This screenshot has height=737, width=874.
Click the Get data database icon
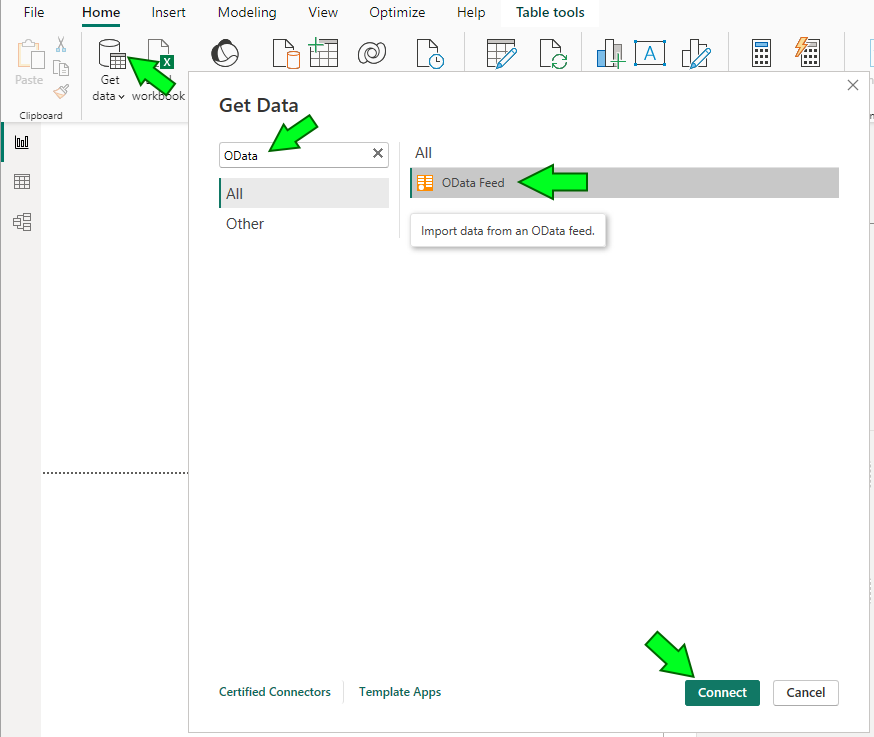click(x=111, y=54)
